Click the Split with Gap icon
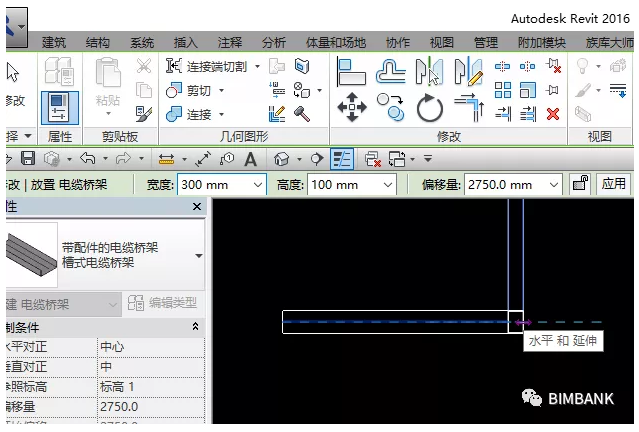The image size is (639, 432). pos(527,66)
